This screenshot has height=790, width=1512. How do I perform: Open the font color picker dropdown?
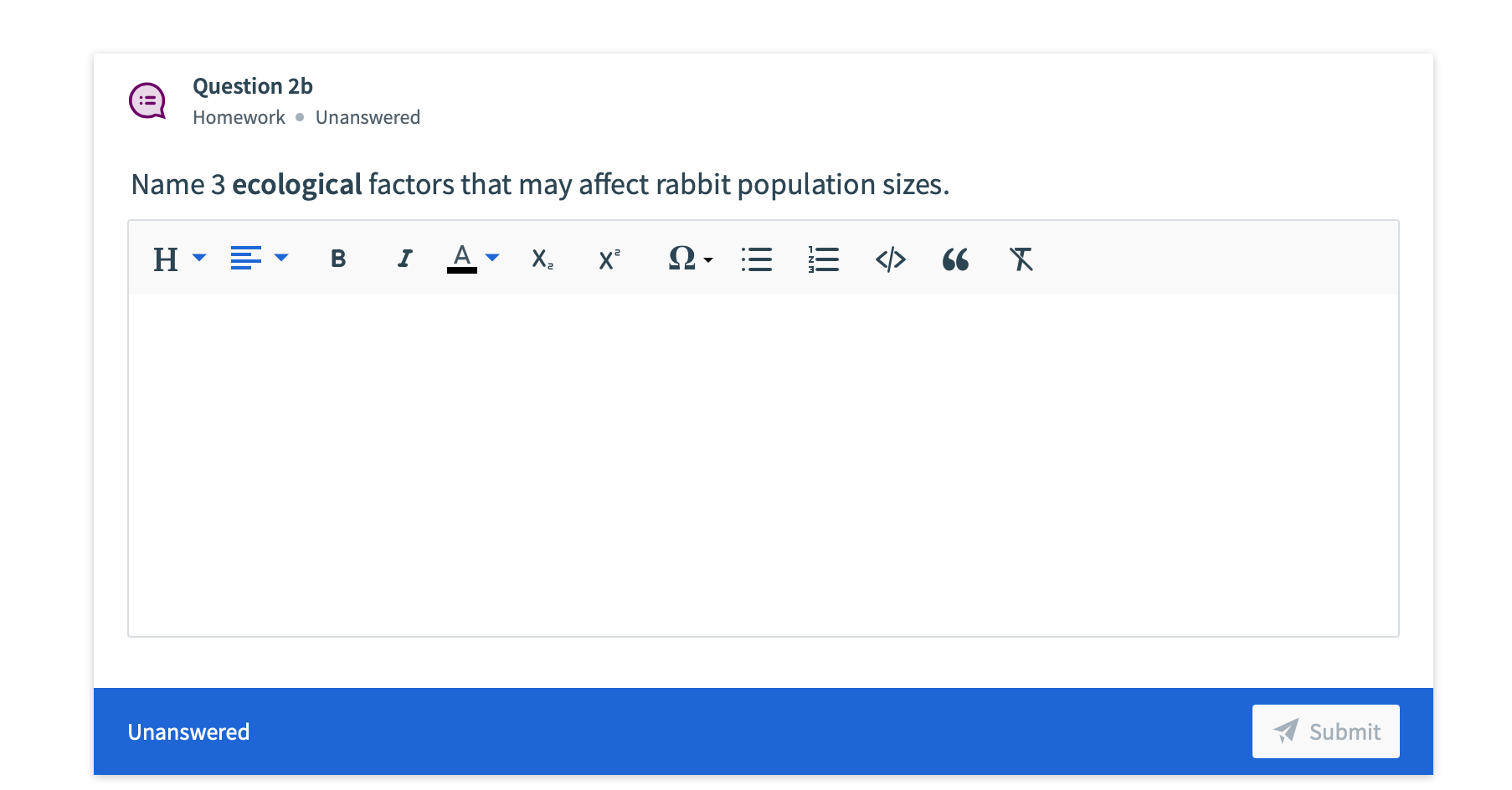coord(491,259)
